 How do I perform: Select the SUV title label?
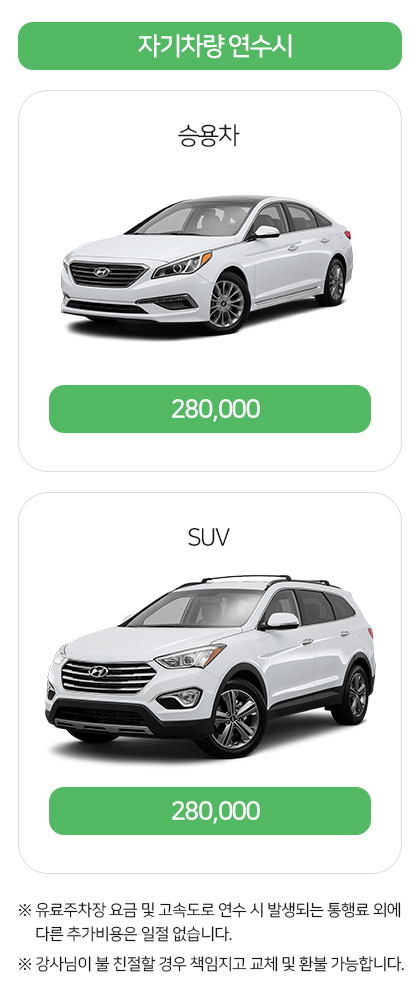coord(209,538)
